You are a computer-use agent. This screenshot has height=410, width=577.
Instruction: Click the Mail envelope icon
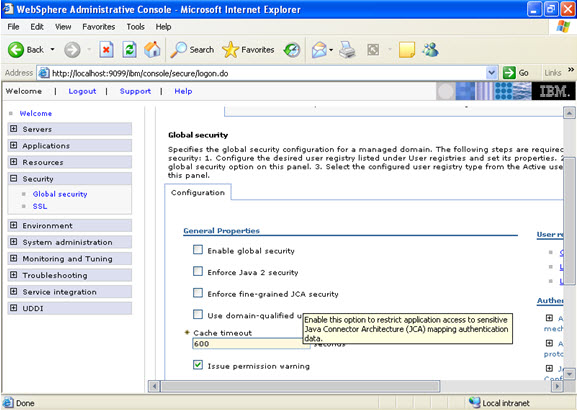click(319, 50)
